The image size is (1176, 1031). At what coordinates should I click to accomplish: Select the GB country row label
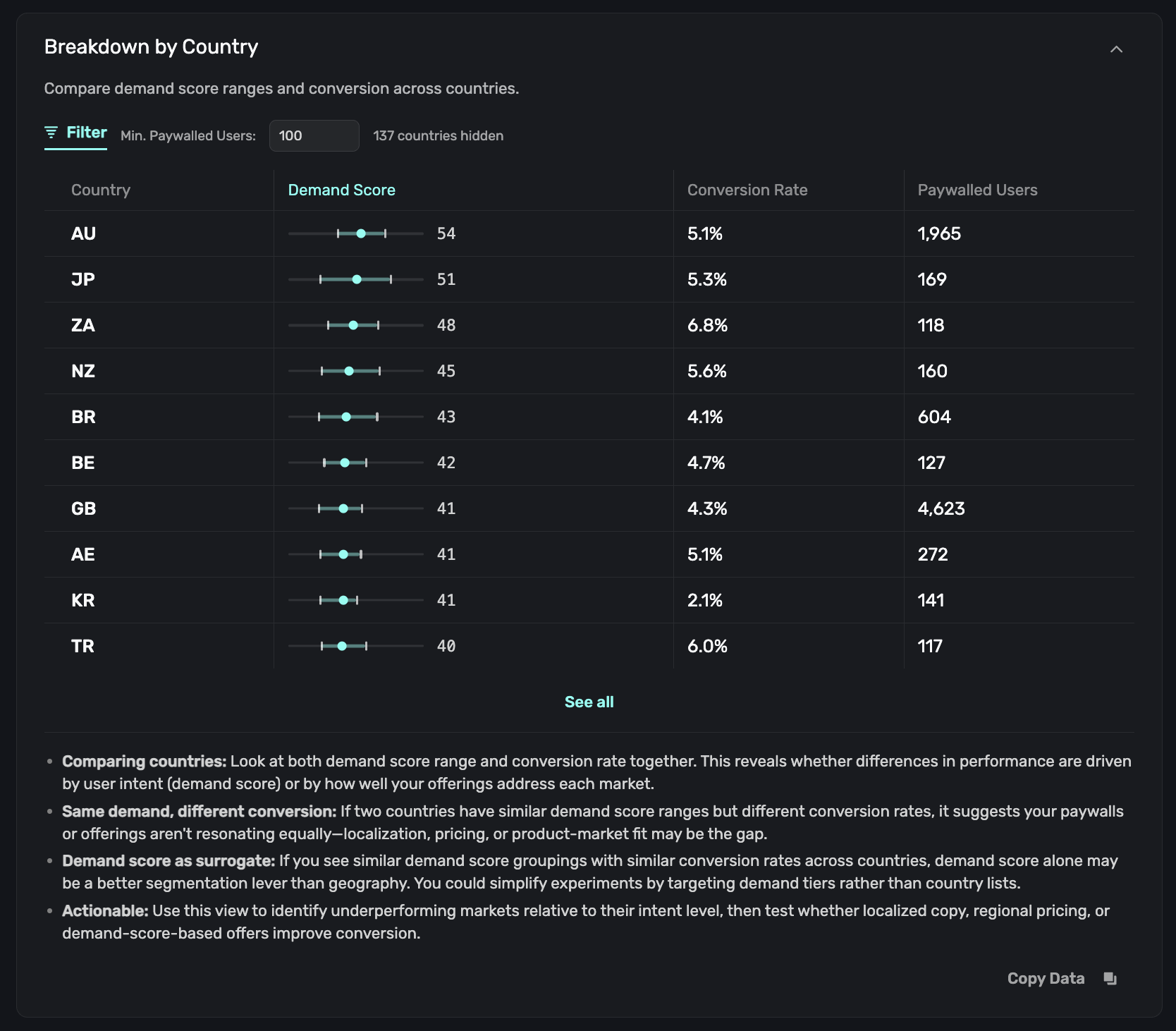(x=83, y=508)
